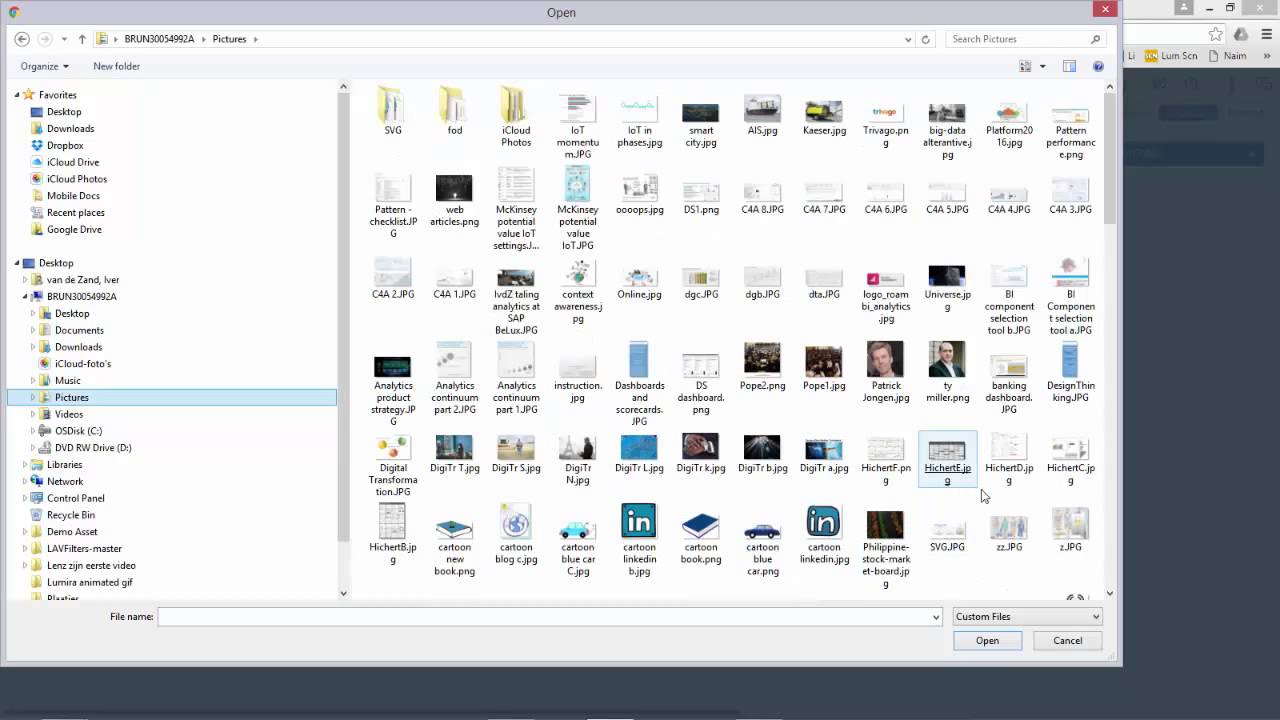Image resolution: width=1280 pixels, height=720 pixels.
Task: Select cartoon linkedin b.jpg icon
Action: (x=639, y=523)
